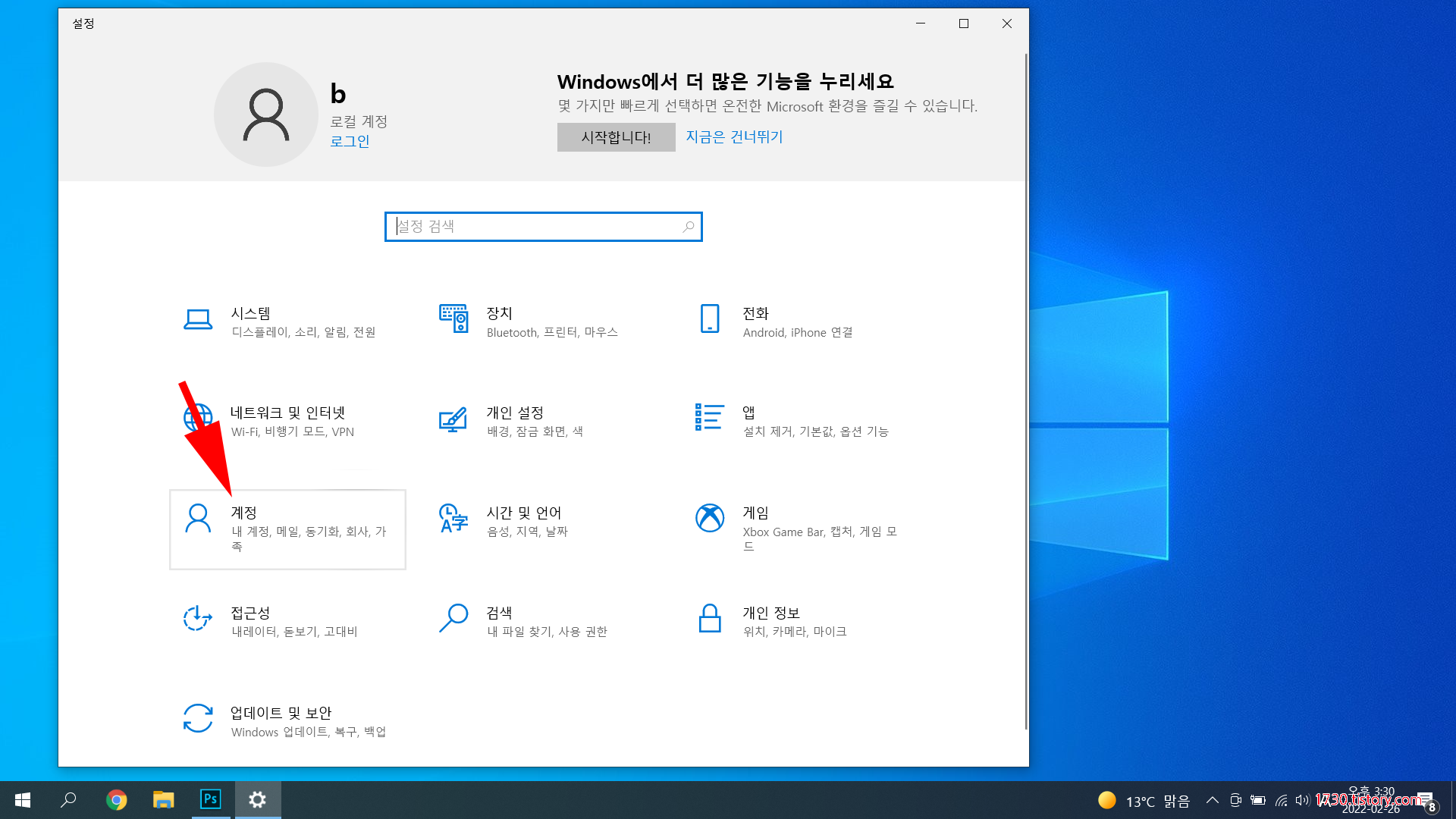
Task: Open Time & Language (시간 및 언어) icon
Action: click(453, 519)
